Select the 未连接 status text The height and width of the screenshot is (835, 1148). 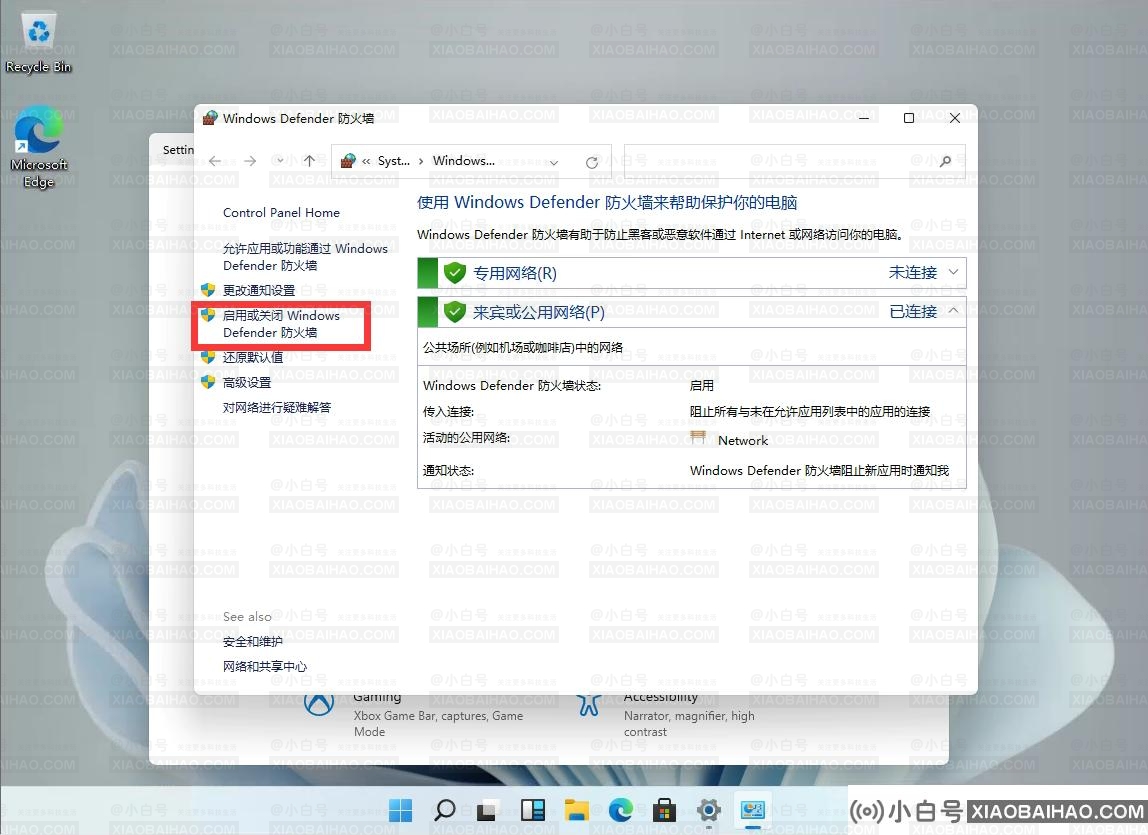click(912, 272)
